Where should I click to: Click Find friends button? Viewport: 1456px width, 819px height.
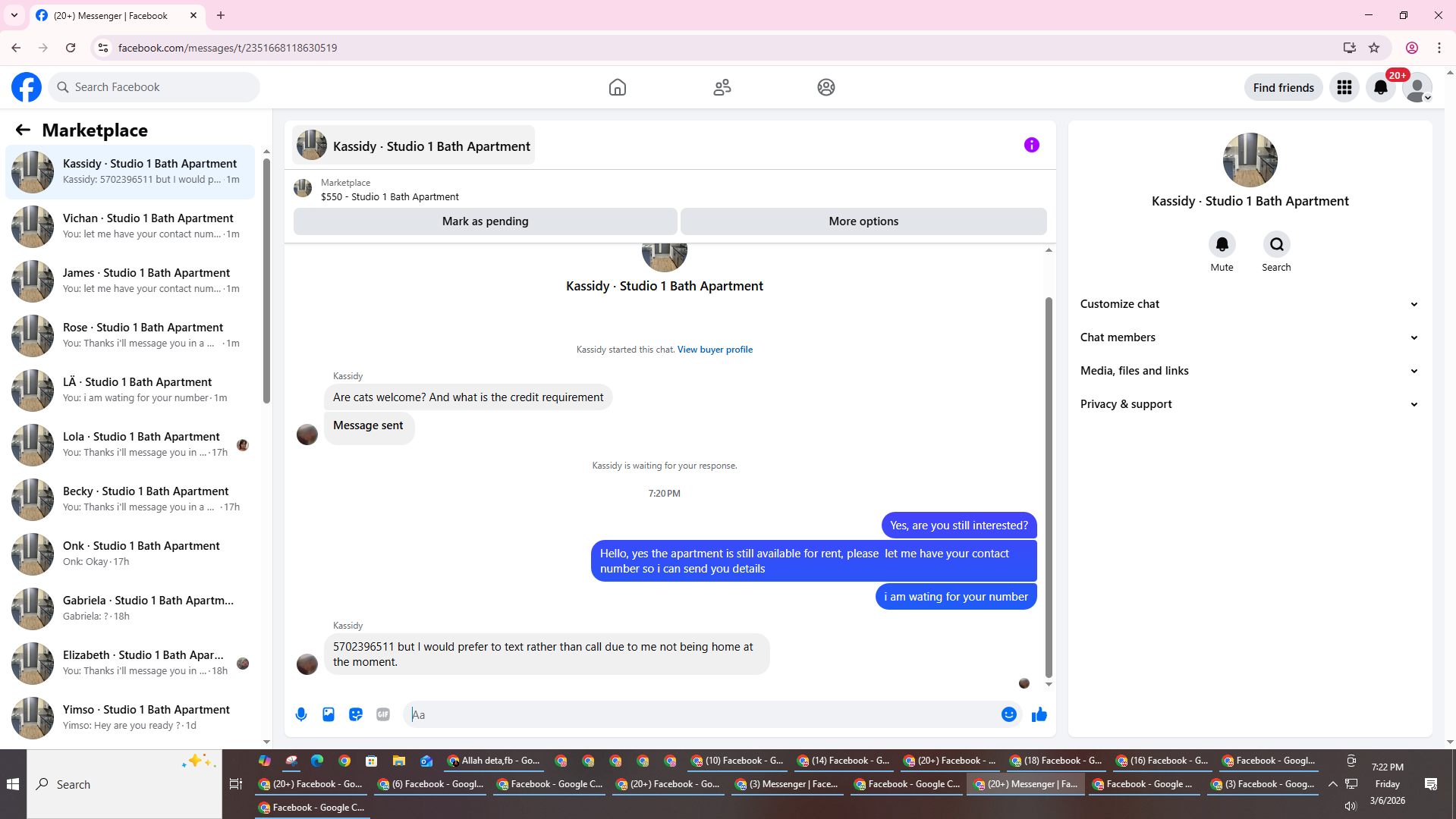tap(1284, 87)
